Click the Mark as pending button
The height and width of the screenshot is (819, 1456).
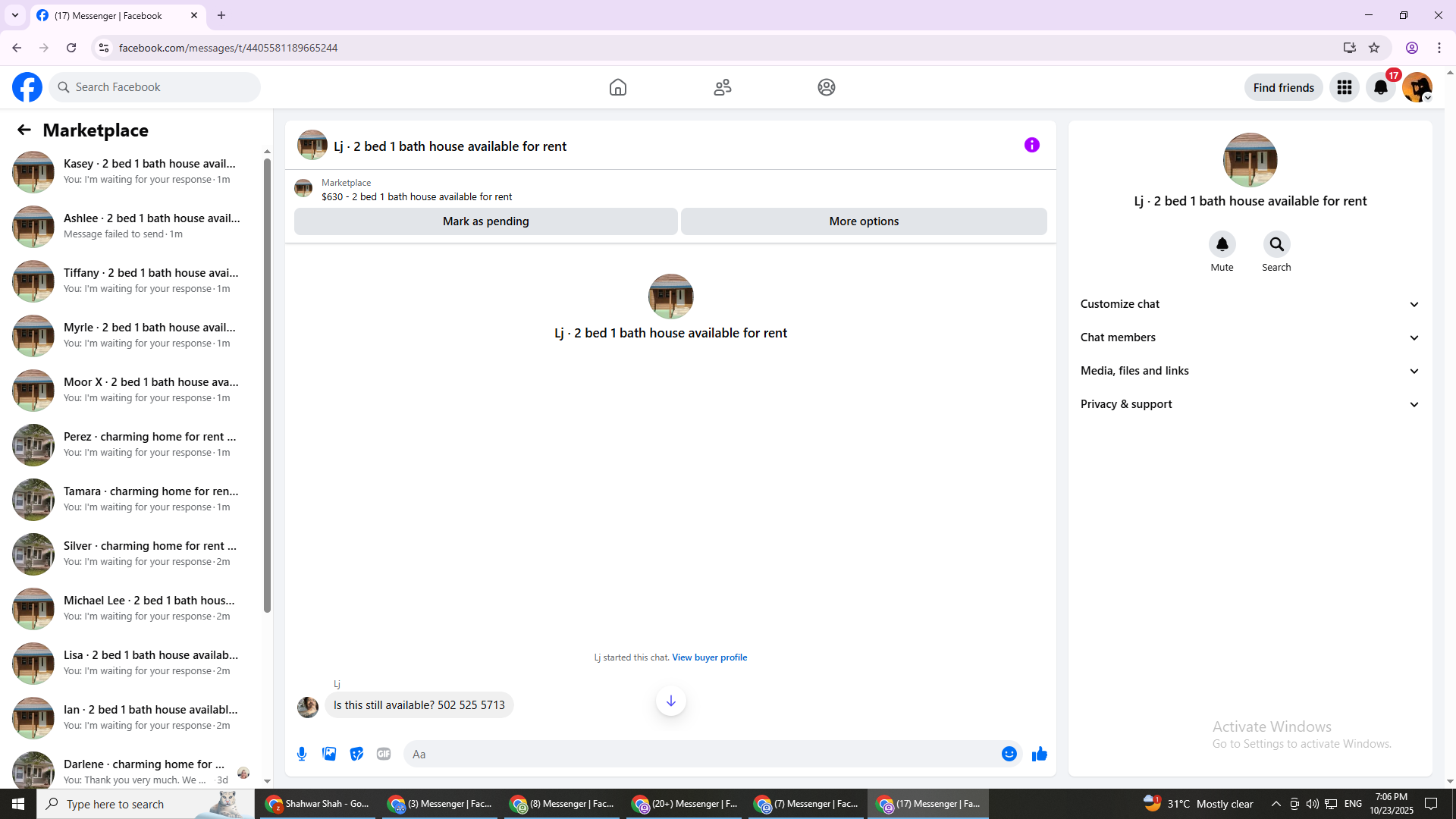coord(485,221)
